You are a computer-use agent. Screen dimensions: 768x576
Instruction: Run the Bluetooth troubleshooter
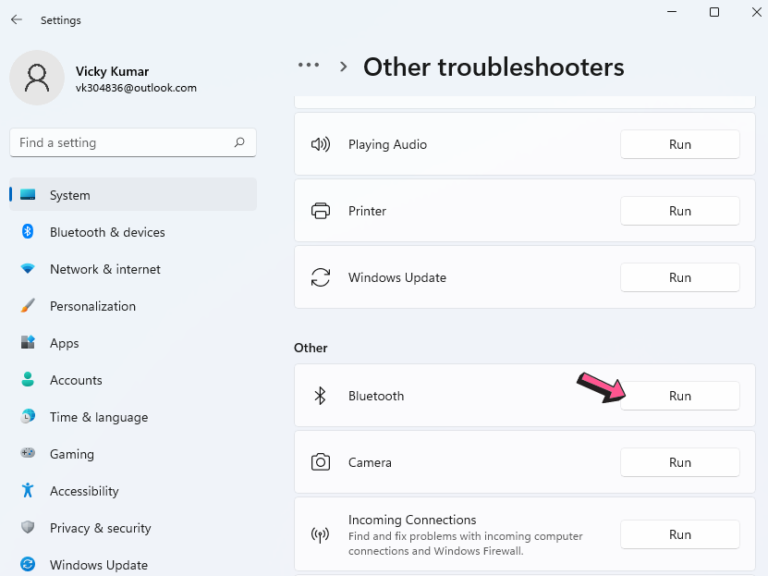pos(680,396)
